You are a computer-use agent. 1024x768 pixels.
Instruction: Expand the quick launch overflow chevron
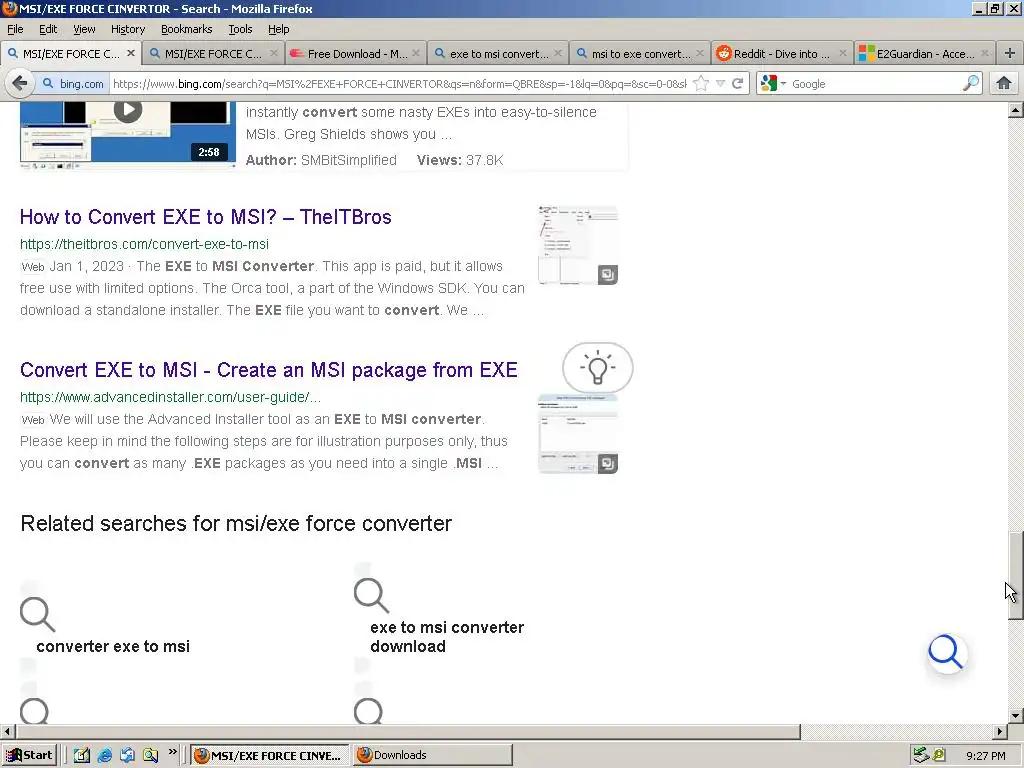pyautogui.click(x=172, y=752)
